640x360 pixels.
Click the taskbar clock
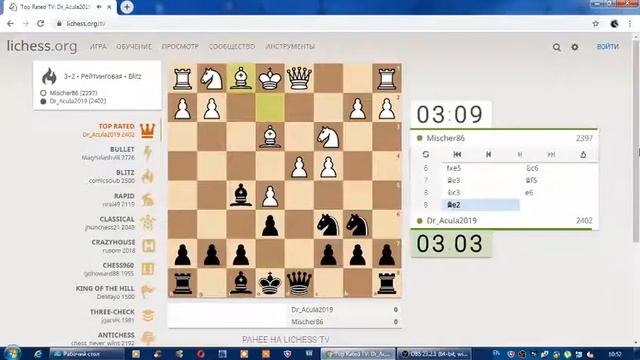(x=615, y=354)
